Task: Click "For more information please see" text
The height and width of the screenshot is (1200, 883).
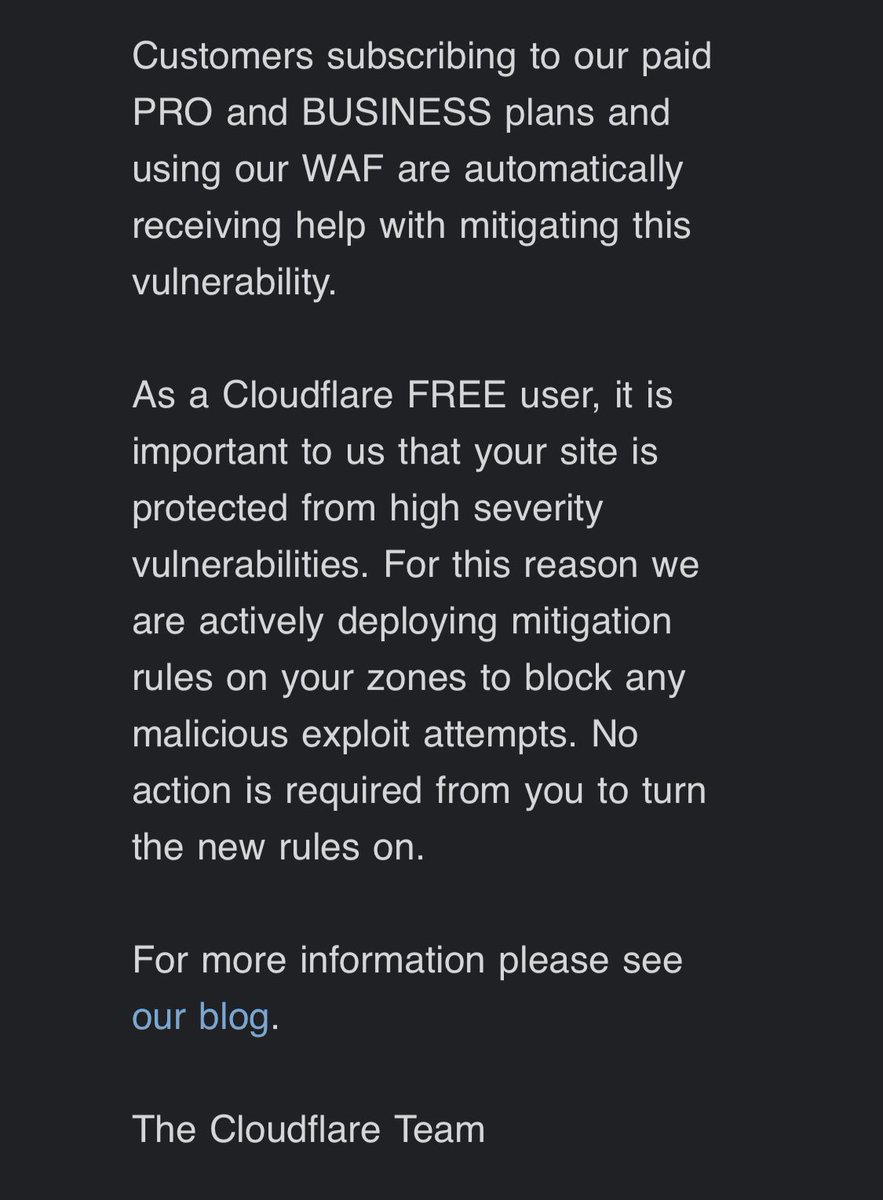Action: click(x=407, y=960)
